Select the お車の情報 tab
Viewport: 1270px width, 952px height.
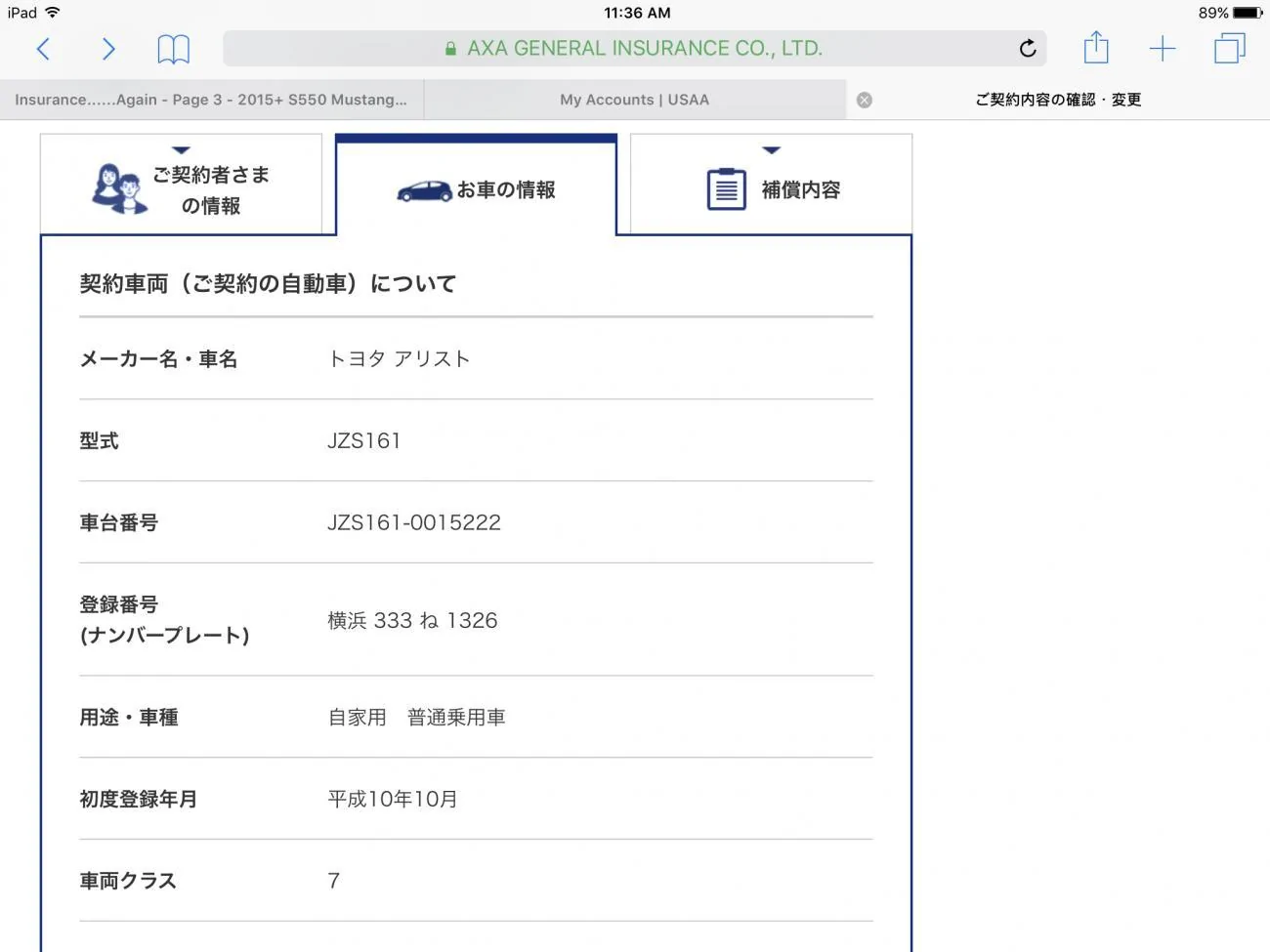(x=476, y=187)
